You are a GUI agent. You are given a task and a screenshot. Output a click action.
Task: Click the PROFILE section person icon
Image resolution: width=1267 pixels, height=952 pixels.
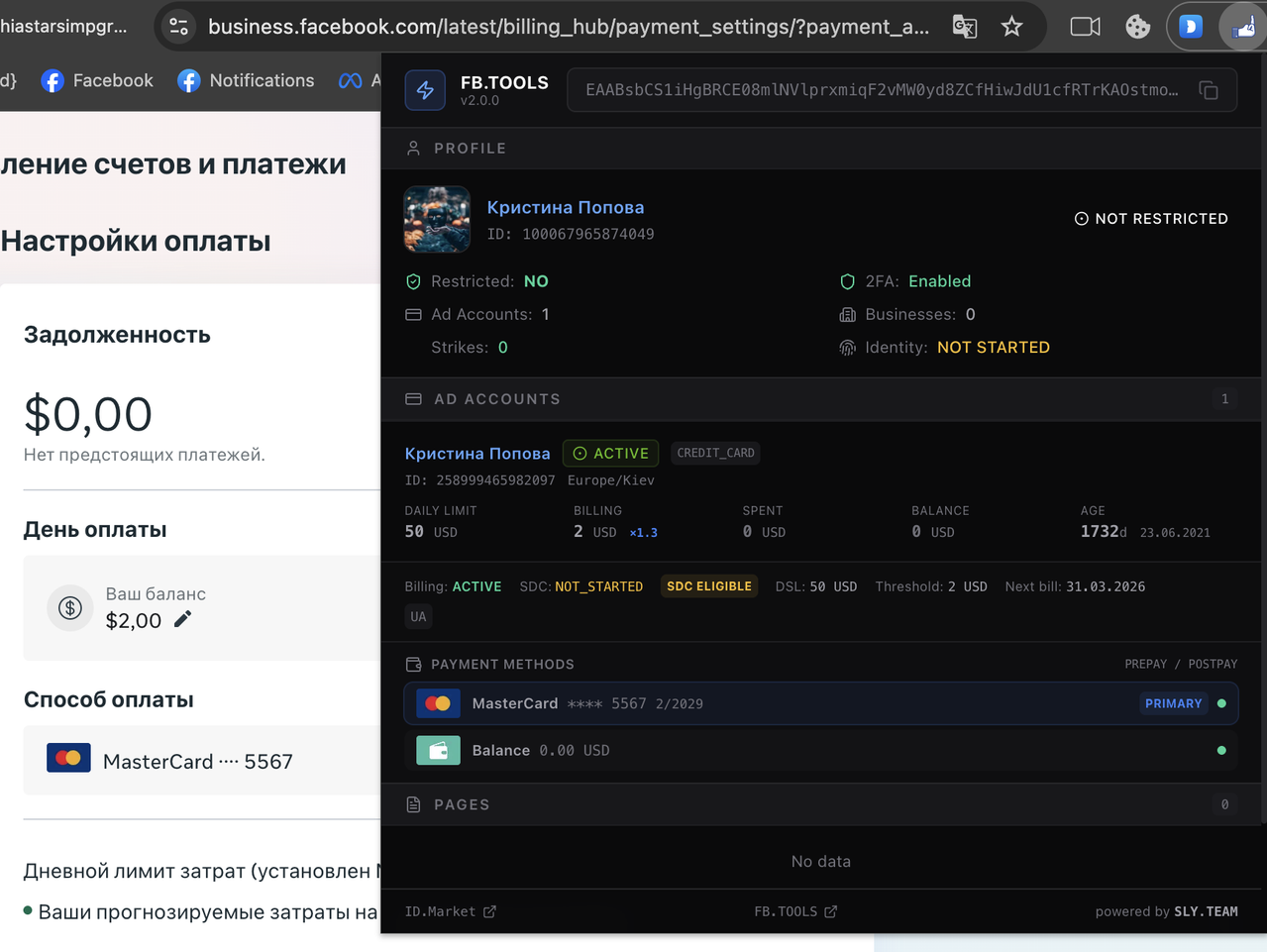coord(413,149)
